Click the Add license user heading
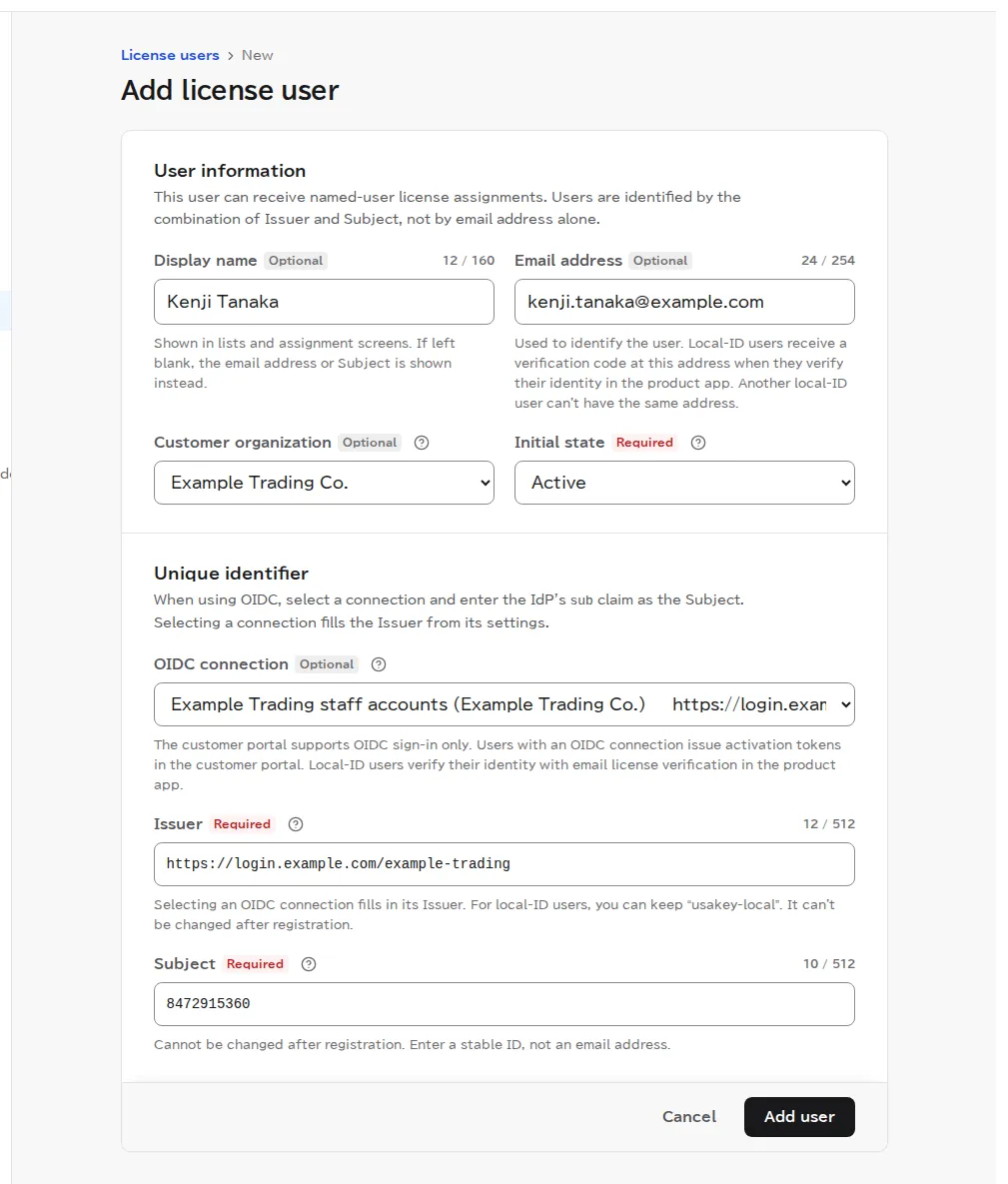The height and width of the screenshot is (1184, 1008). coord(231,91)
